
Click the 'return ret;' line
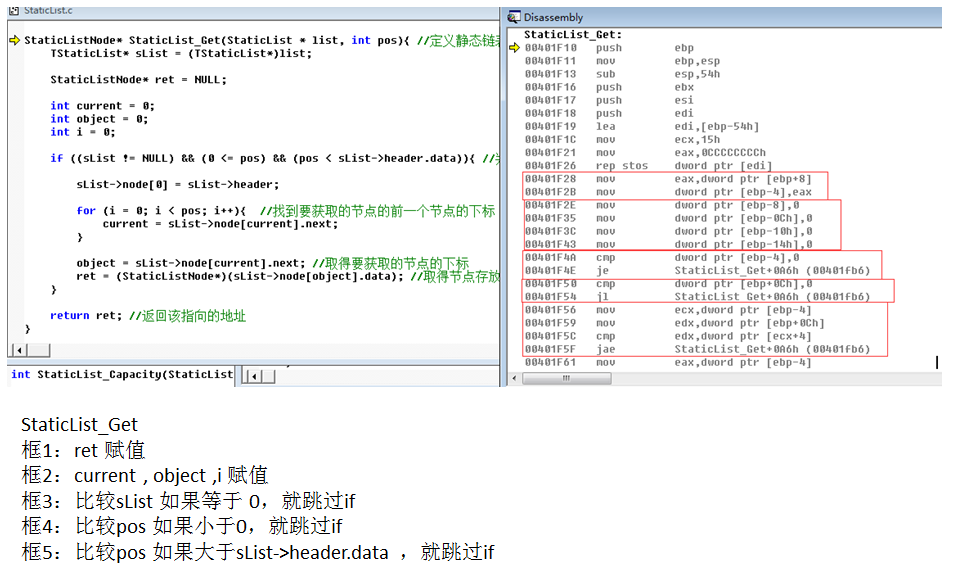coord(148,316)
